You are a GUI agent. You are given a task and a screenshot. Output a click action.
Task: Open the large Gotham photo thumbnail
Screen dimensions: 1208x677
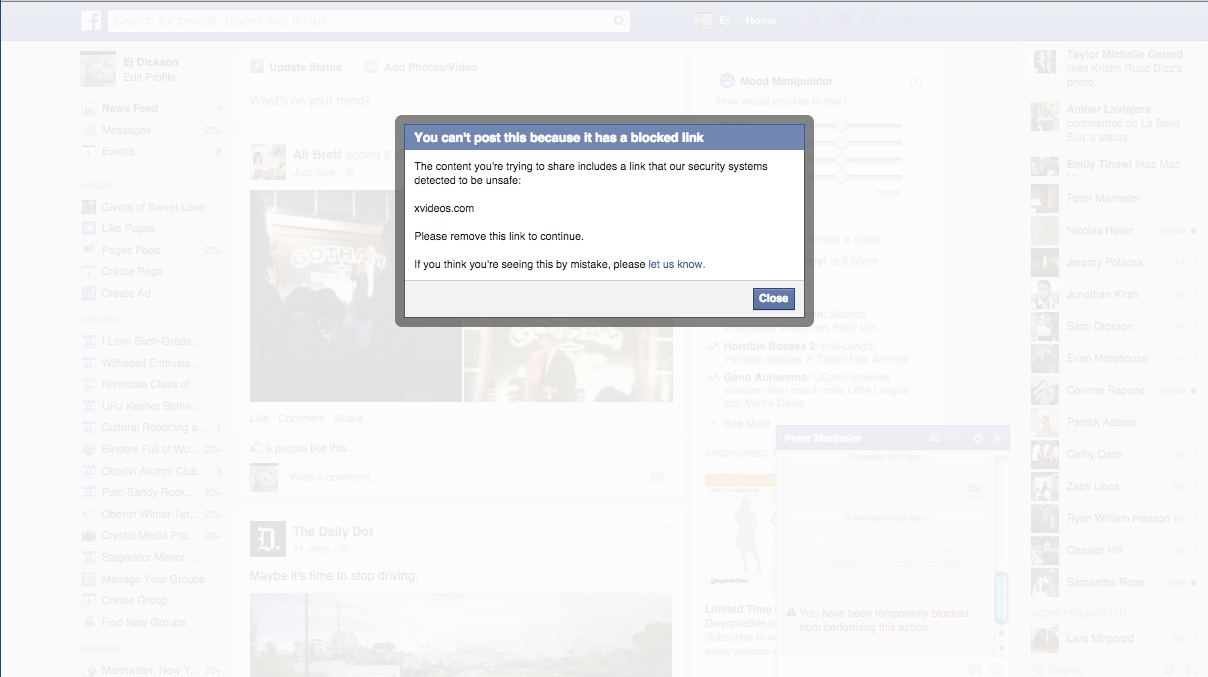pos(355,296)
